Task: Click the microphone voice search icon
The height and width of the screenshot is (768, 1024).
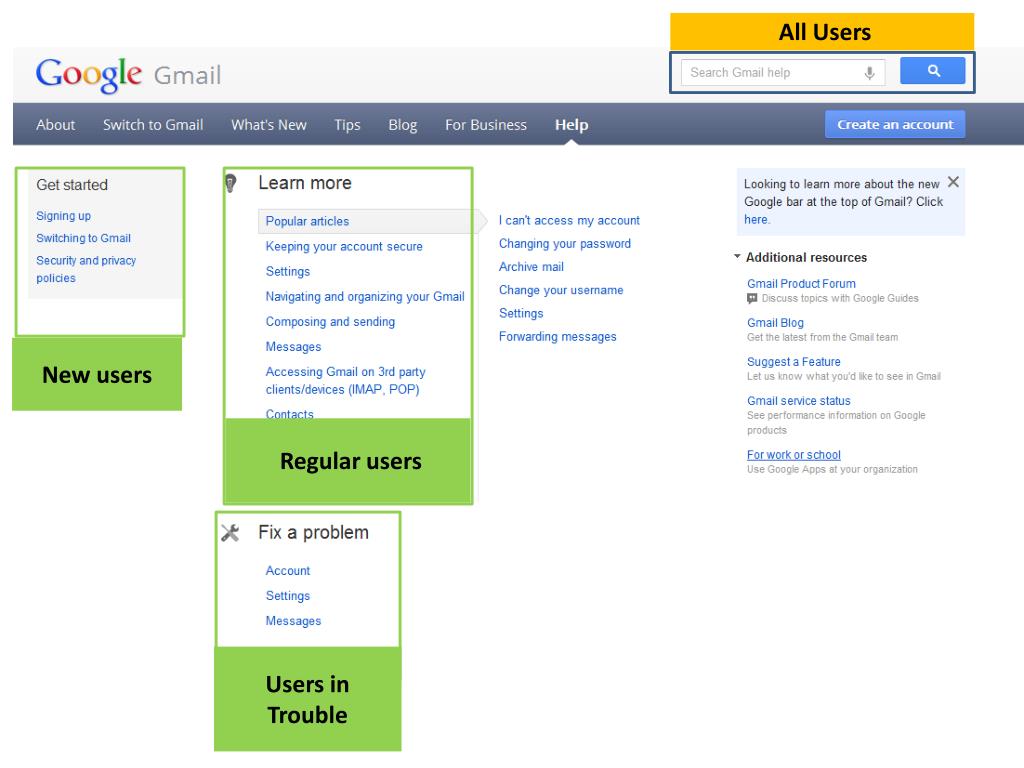Action: 869,72
